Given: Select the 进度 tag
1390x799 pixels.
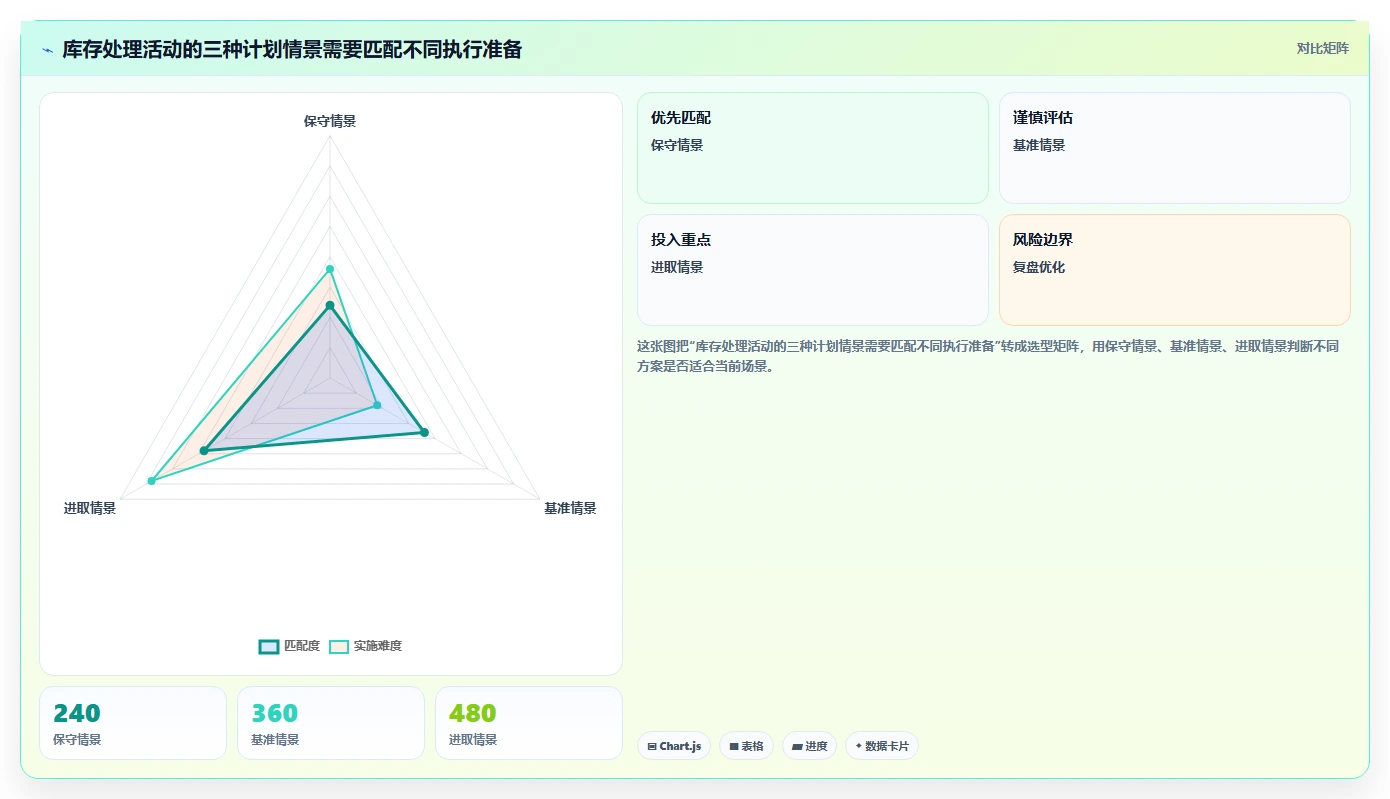Looking at the screenshot, I should coord(809,746).
